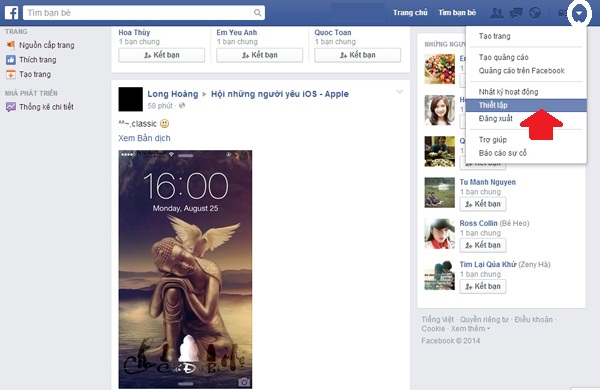
Task: Click Ross Collin's profile picture
Action: pyautogui.click(x=440, y=234)
